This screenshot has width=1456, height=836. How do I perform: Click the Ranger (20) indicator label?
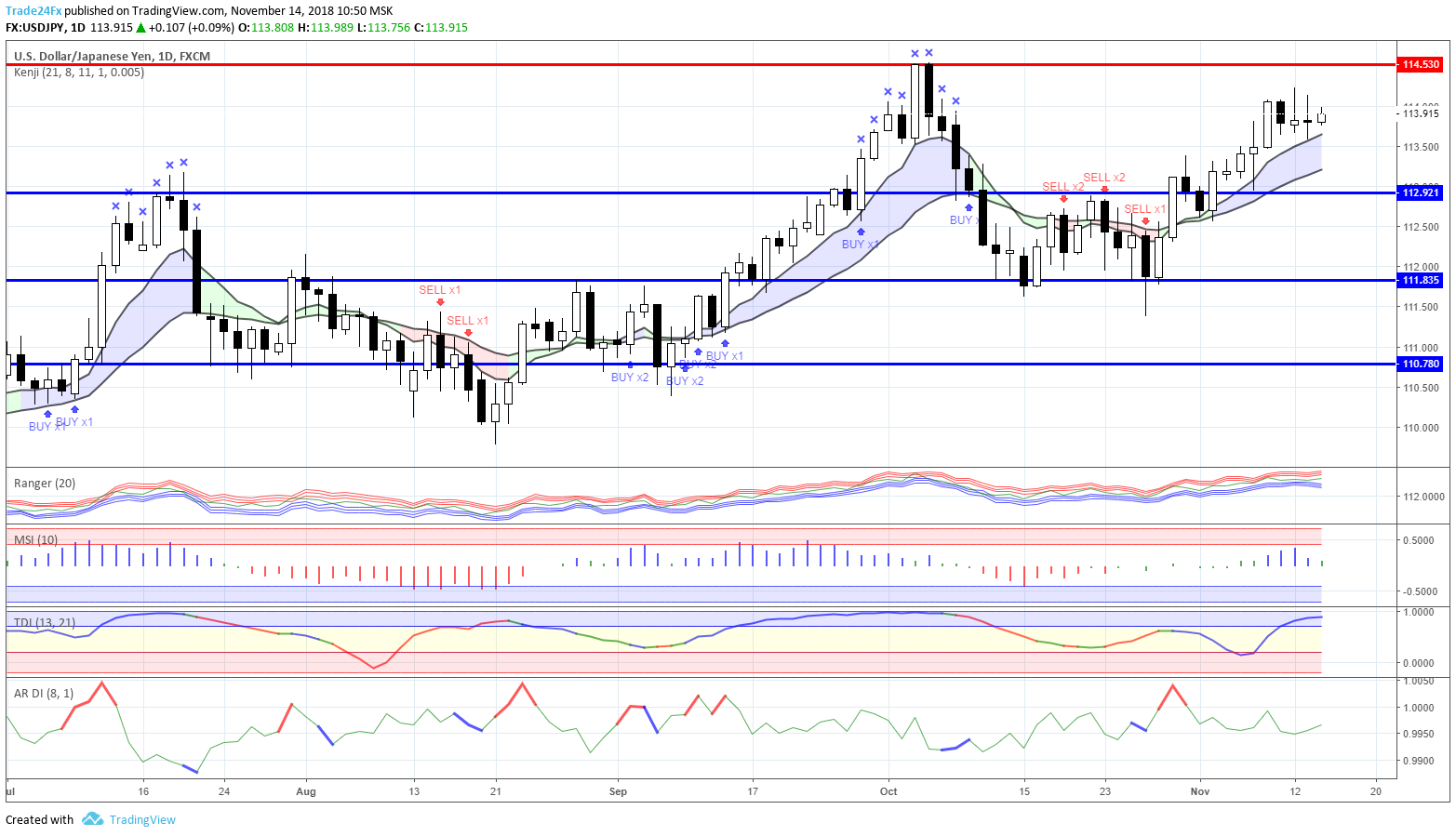45,484
